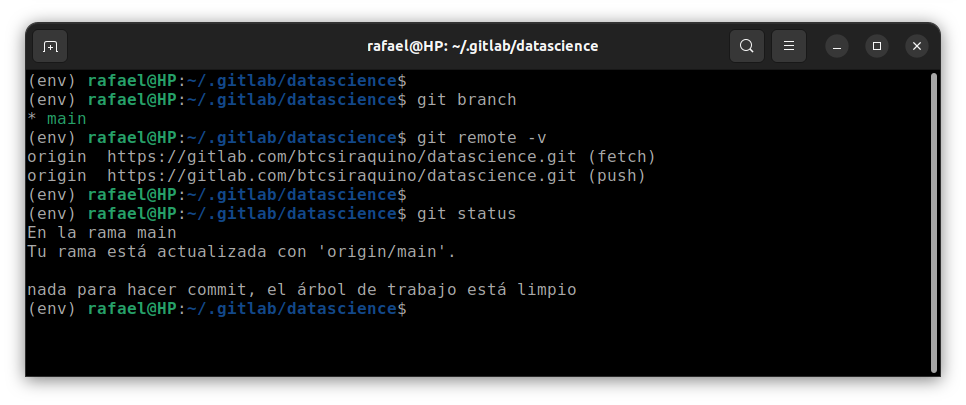Click the 'git remote -v' command text
This screenshot has width=966, height=405.
(x=481, y=138)
